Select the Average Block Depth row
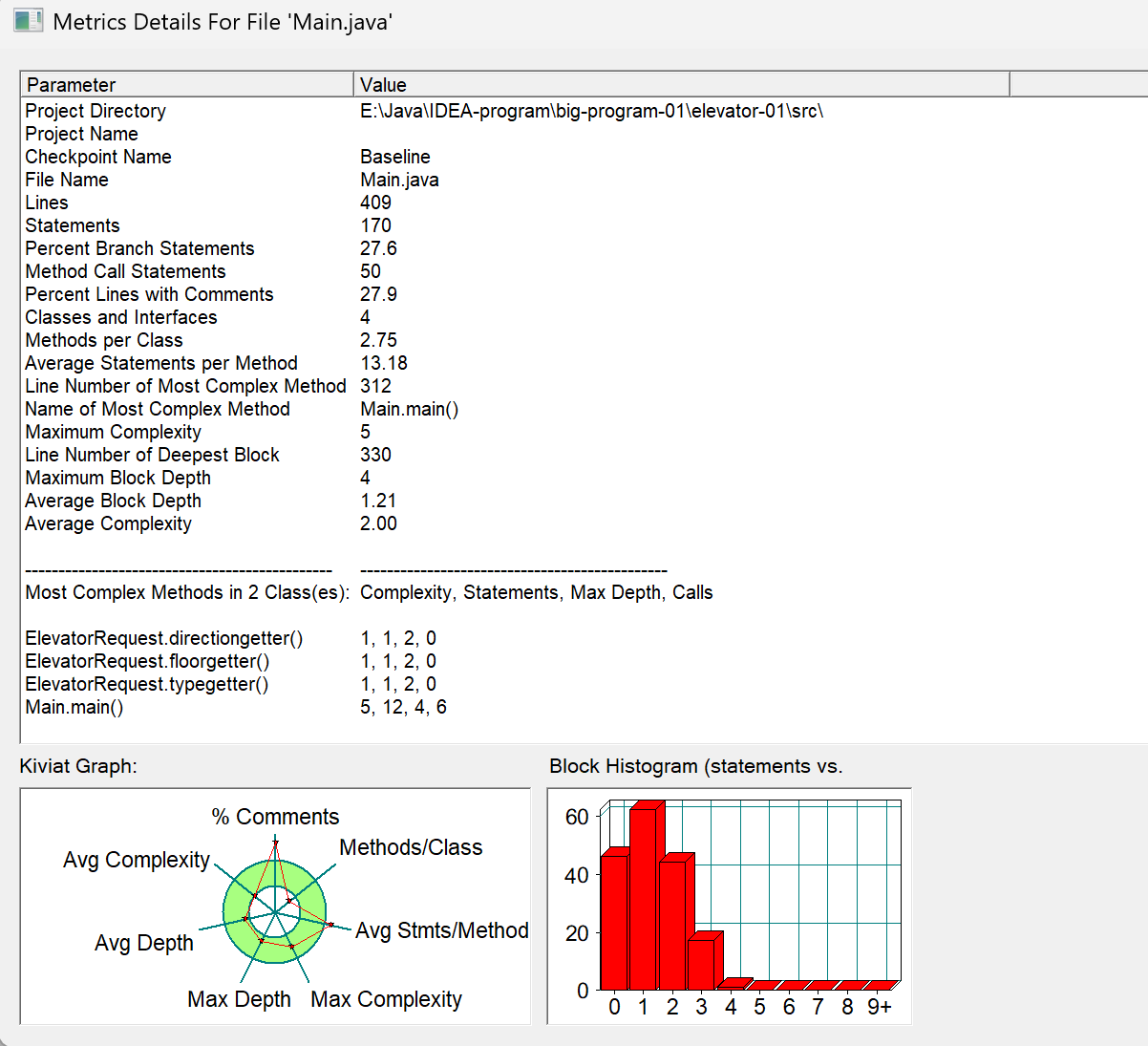1148x1046 pixels. click(x=113, y=501)
